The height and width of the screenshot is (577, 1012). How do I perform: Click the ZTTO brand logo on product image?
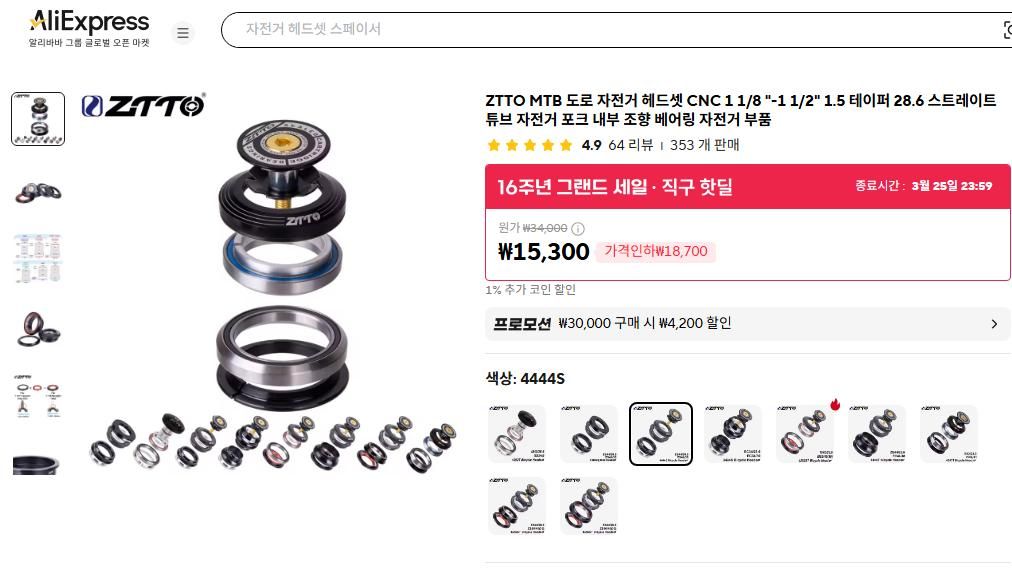pyautogui.click(x=143, y=106)
